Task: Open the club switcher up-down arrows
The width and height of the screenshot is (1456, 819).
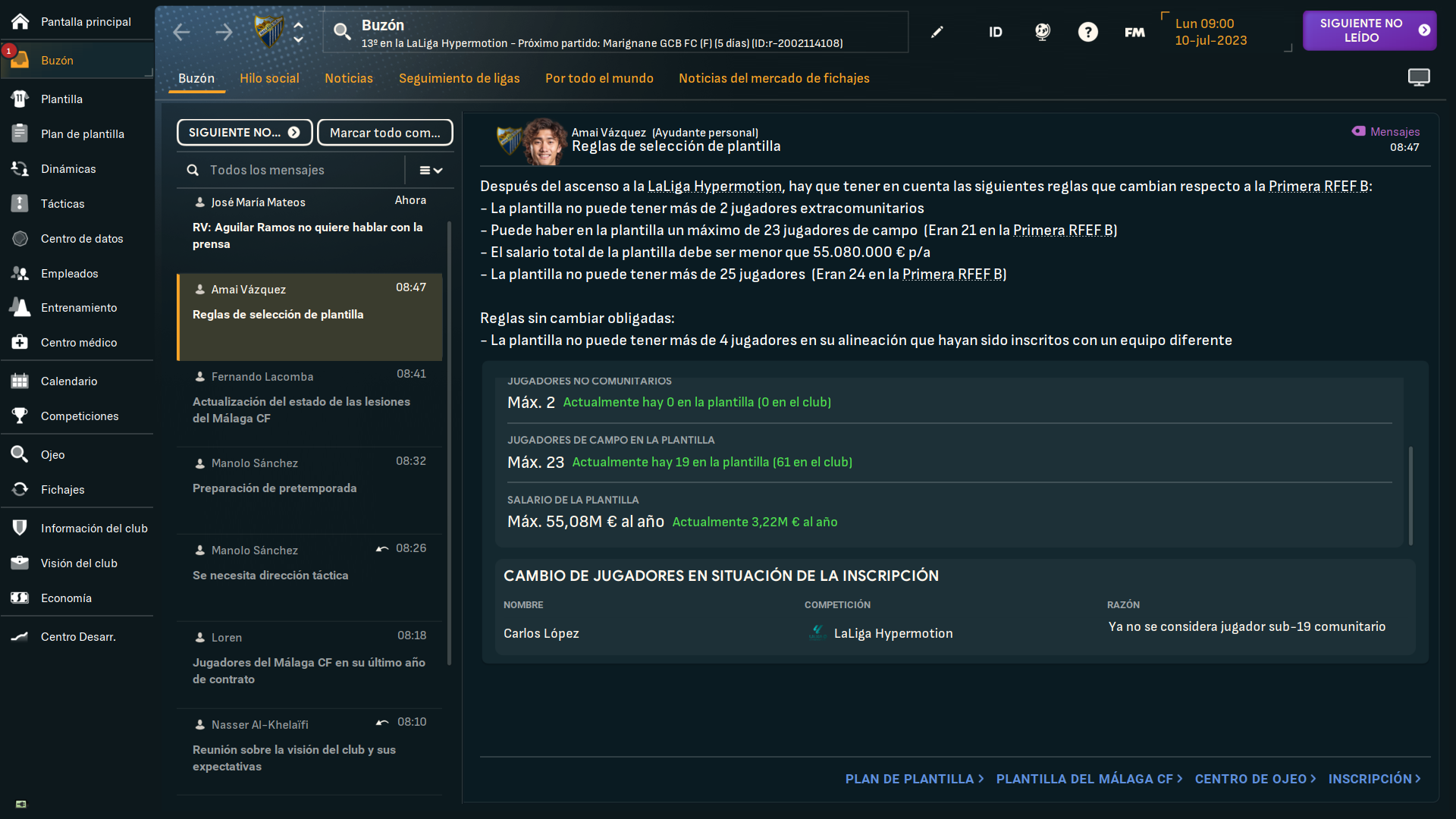Action: tap(299, 32)
